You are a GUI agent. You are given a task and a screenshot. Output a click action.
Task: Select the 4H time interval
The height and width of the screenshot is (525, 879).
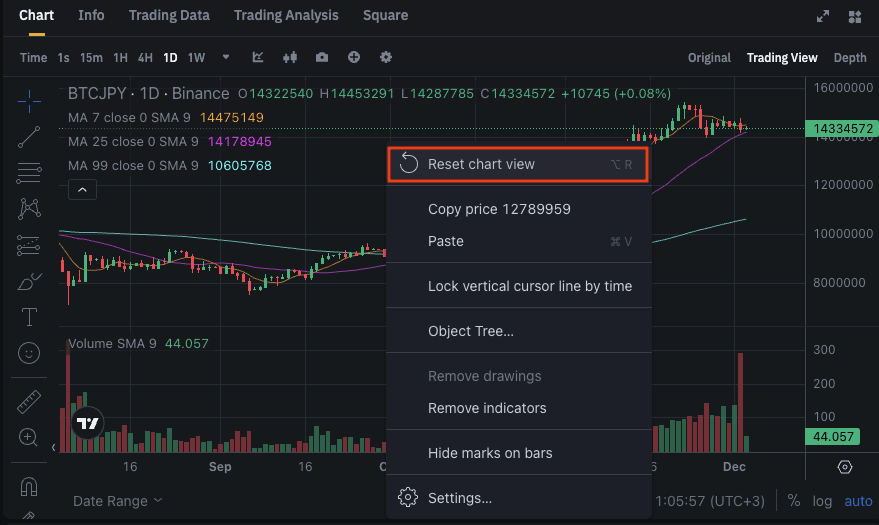145,58
